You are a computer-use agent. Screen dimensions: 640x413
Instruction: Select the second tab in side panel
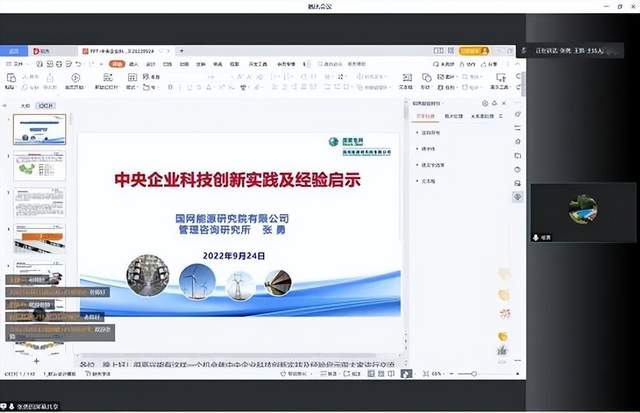tap(453, 116)
